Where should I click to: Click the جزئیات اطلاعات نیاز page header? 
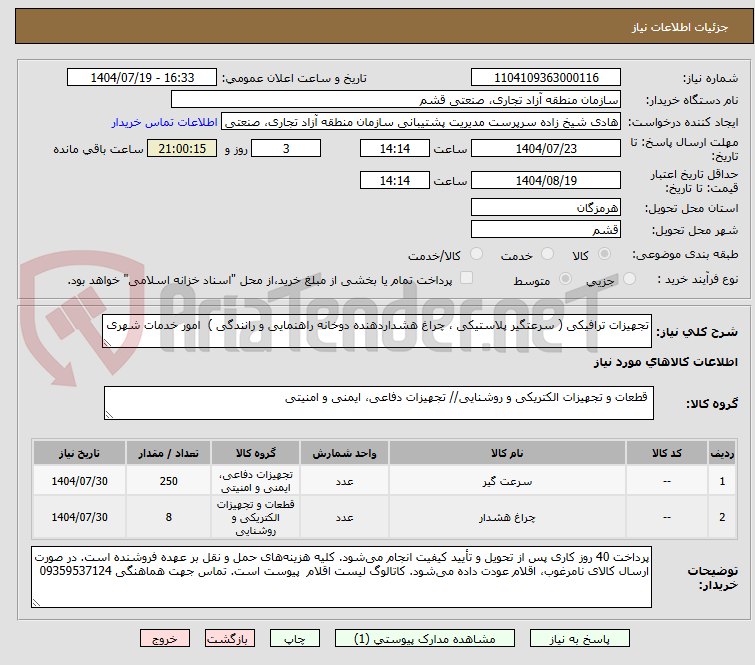pos(679,27)
